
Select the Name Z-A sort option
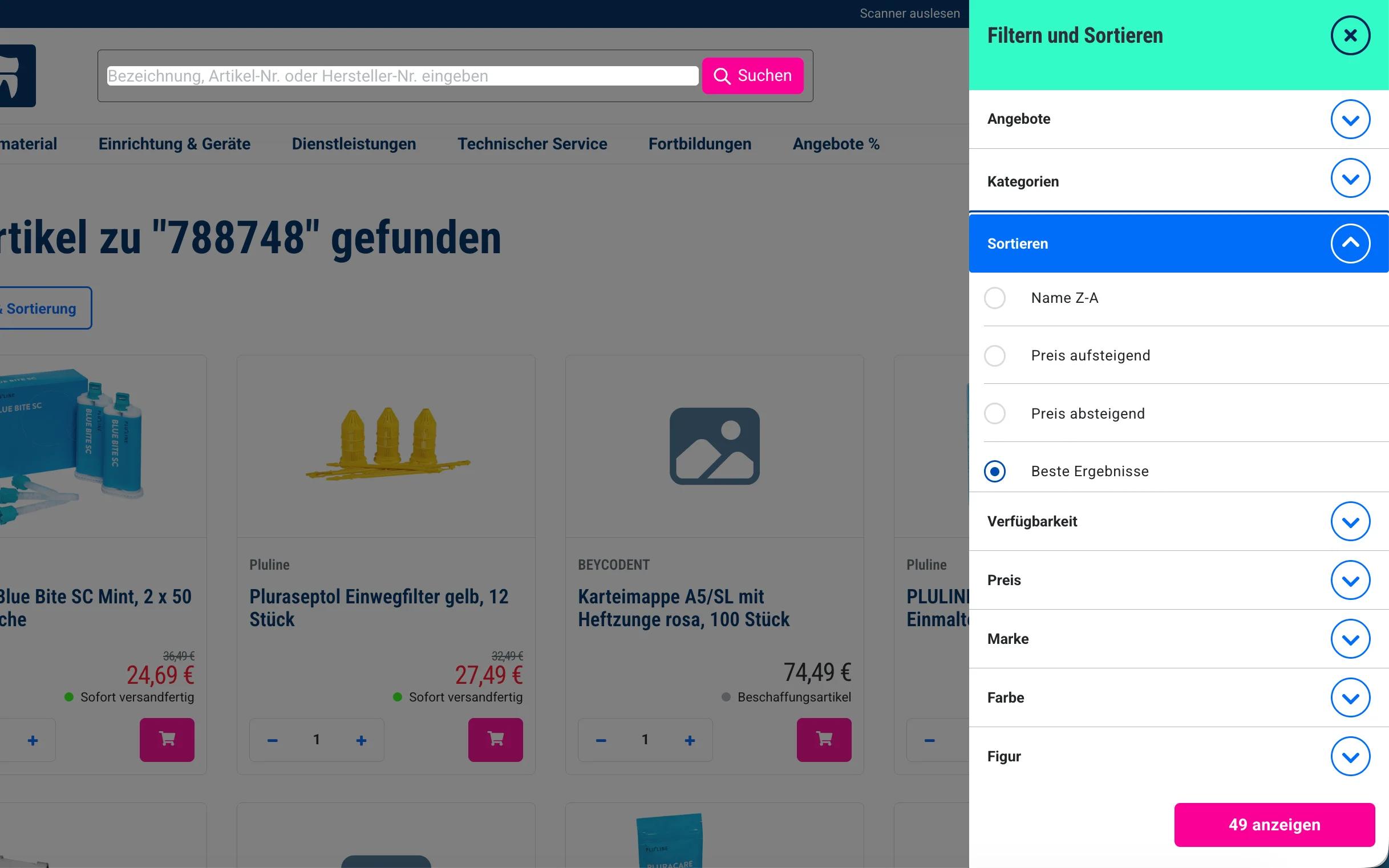(994, 298)
